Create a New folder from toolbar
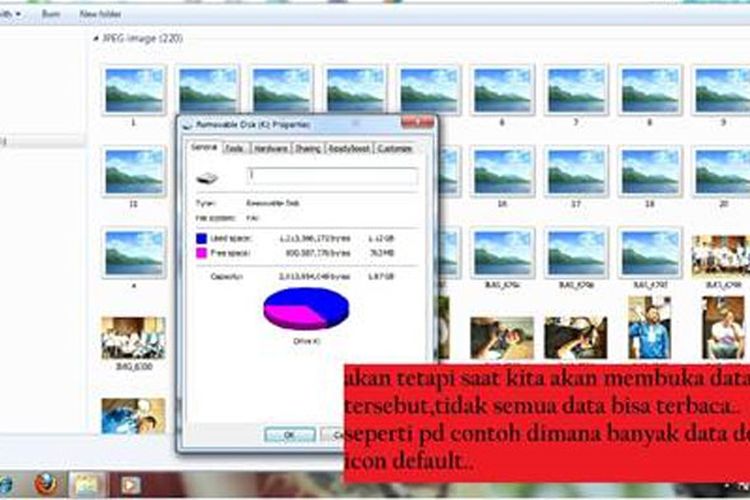 coord(101,15)
